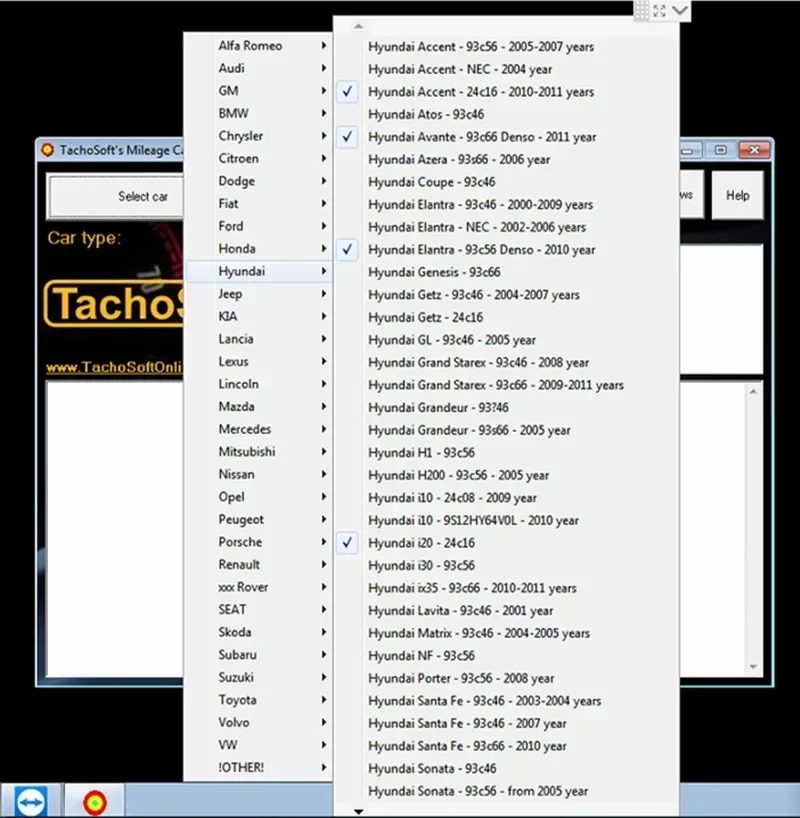
Task: Open the Help button
Action: pyautogui.click(x=738, y=195)
